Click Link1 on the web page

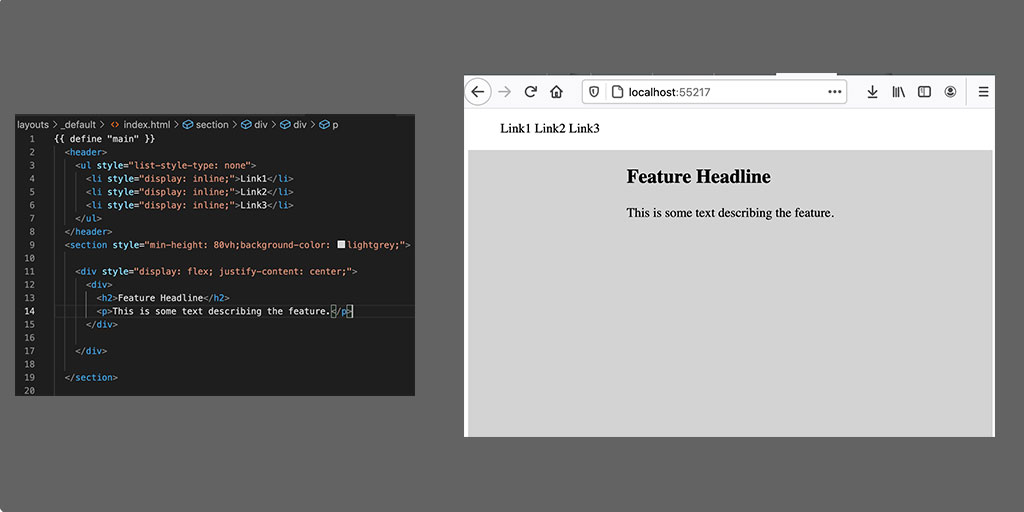(515, 129)
